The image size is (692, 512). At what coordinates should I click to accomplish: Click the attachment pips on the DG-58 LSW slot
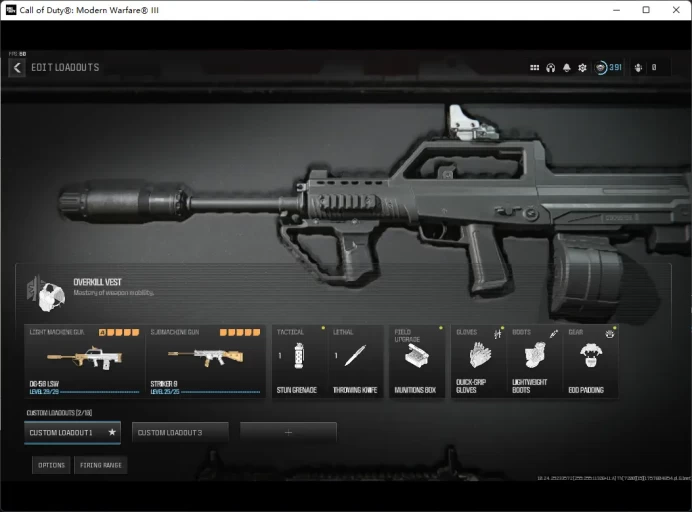(119, 332)
